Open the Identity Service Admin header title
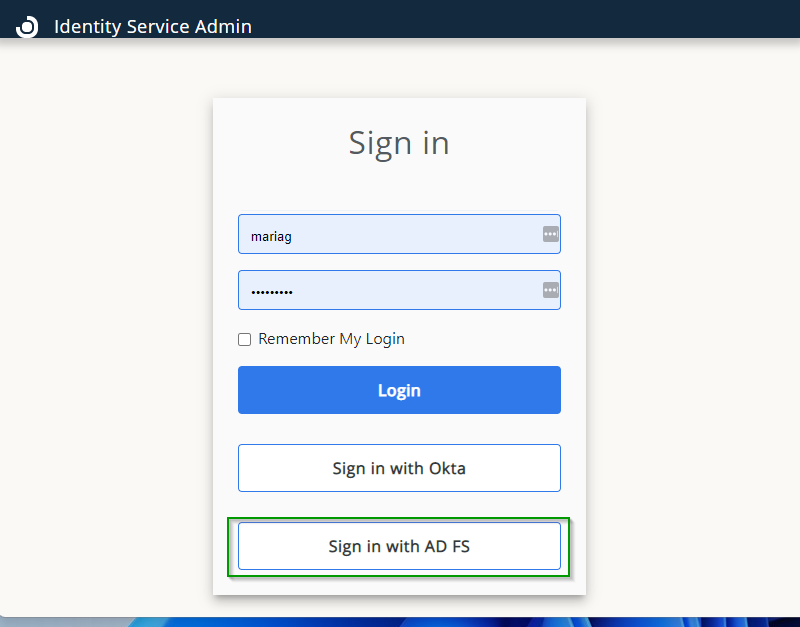Image resolution: width=800 pixels, height=627 pixels. click(x=153, y=27)
